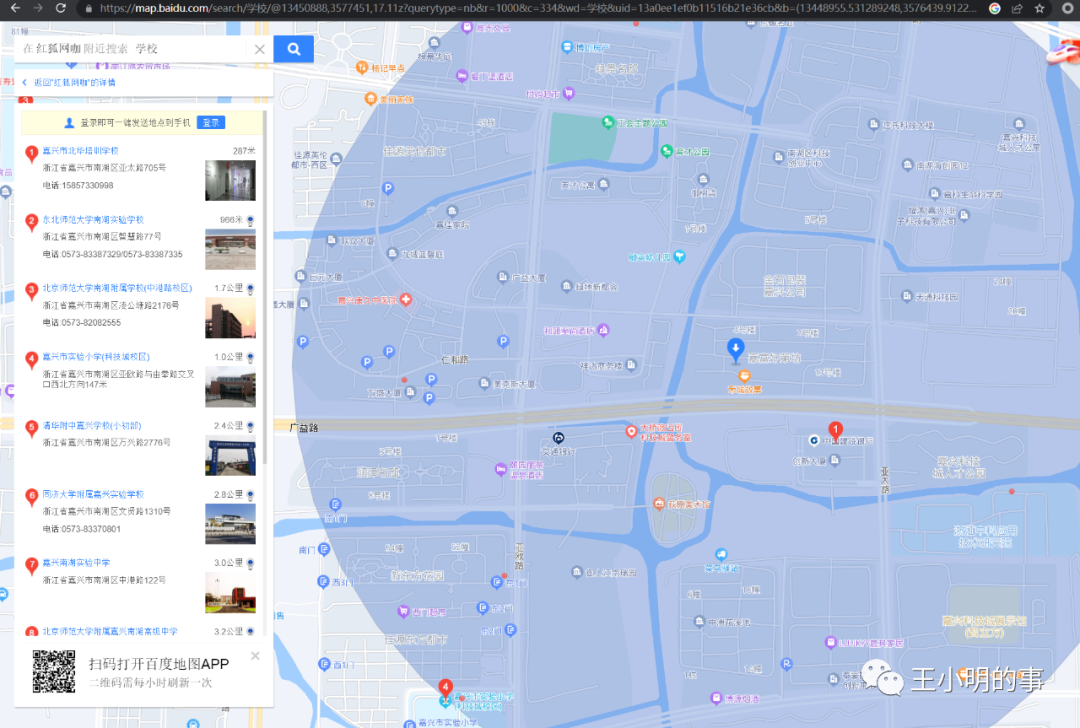The height and width of the screenshot is (728, 1080).
Task: Click the 嘉兴康久中医院 hospital icon
Action: click(406, 300)
